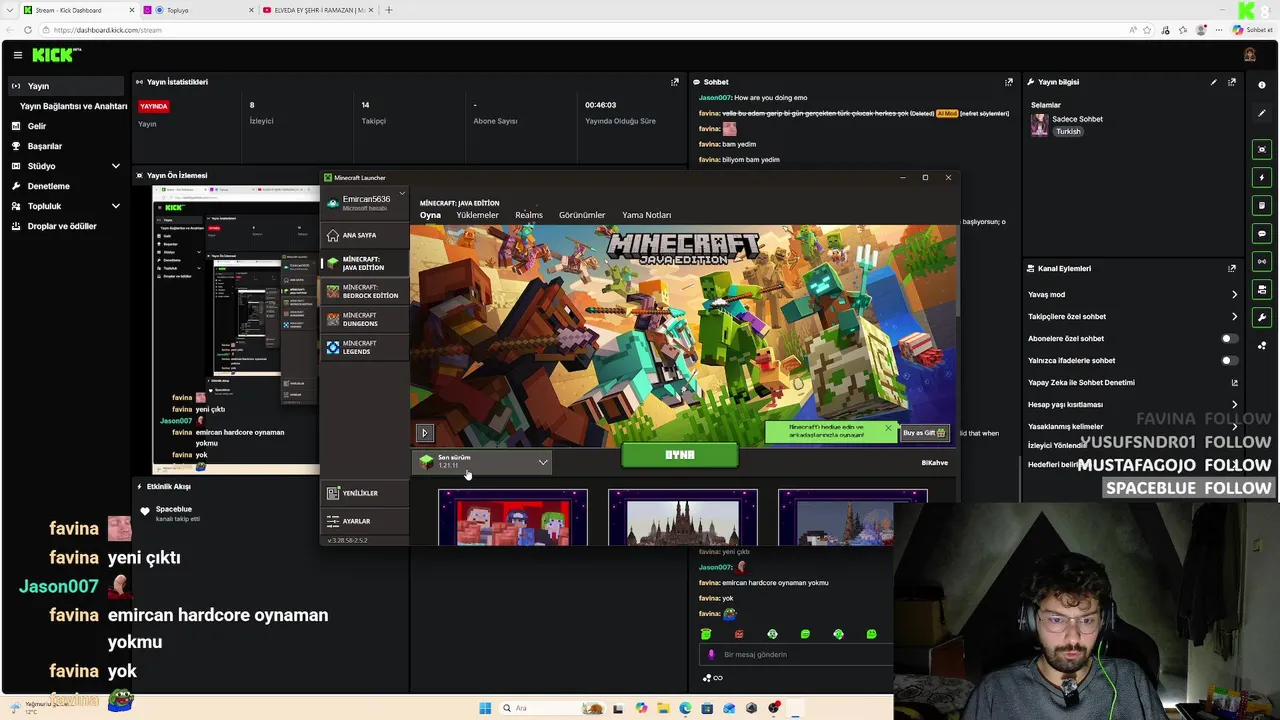
Task: Select Minecraft Dungeons in launcher sidebar
Action: point(364,319)
